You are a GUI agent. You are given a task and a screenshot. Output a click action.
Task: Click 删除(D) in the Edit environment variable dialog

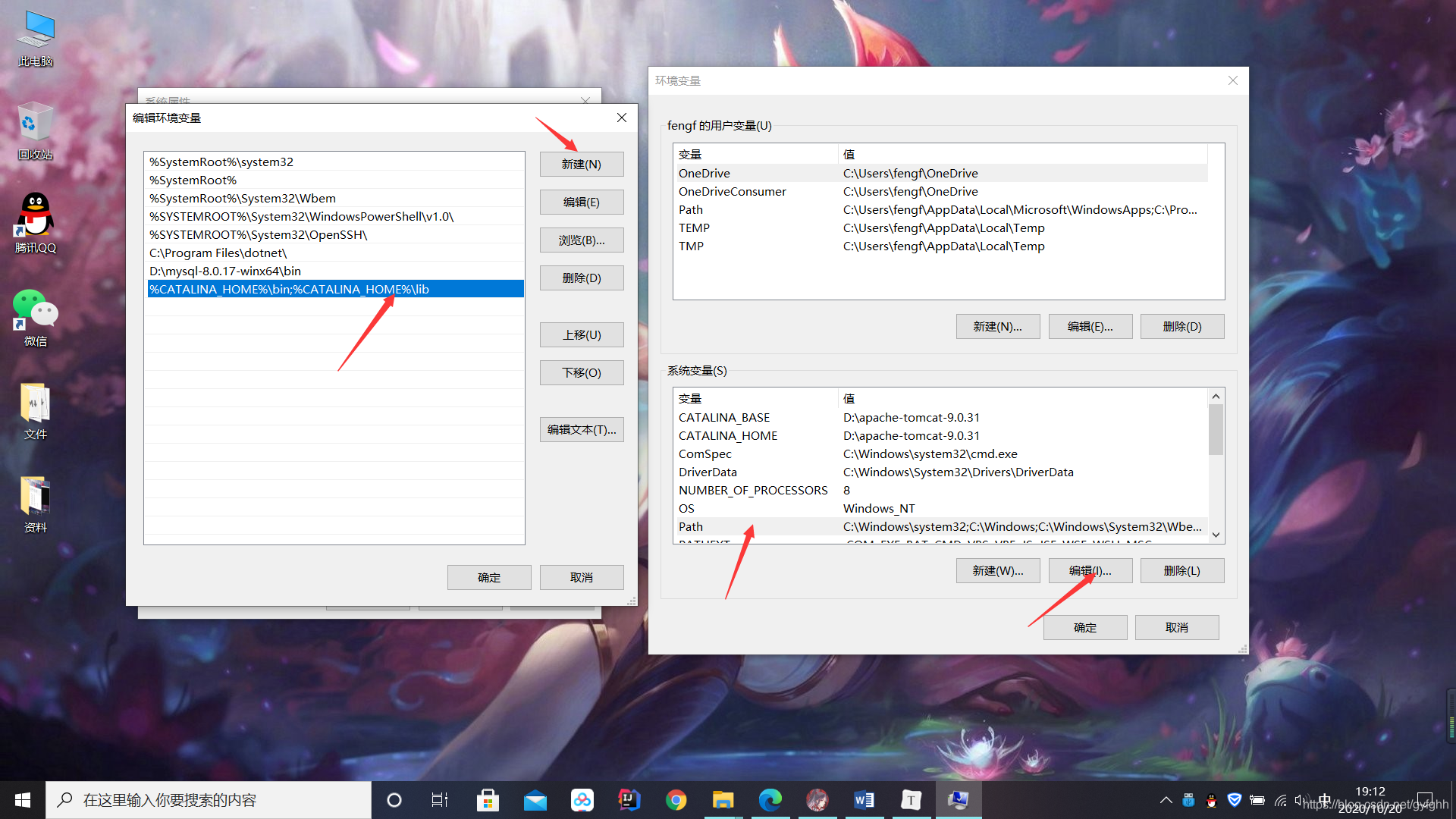[x=582, y=278]
